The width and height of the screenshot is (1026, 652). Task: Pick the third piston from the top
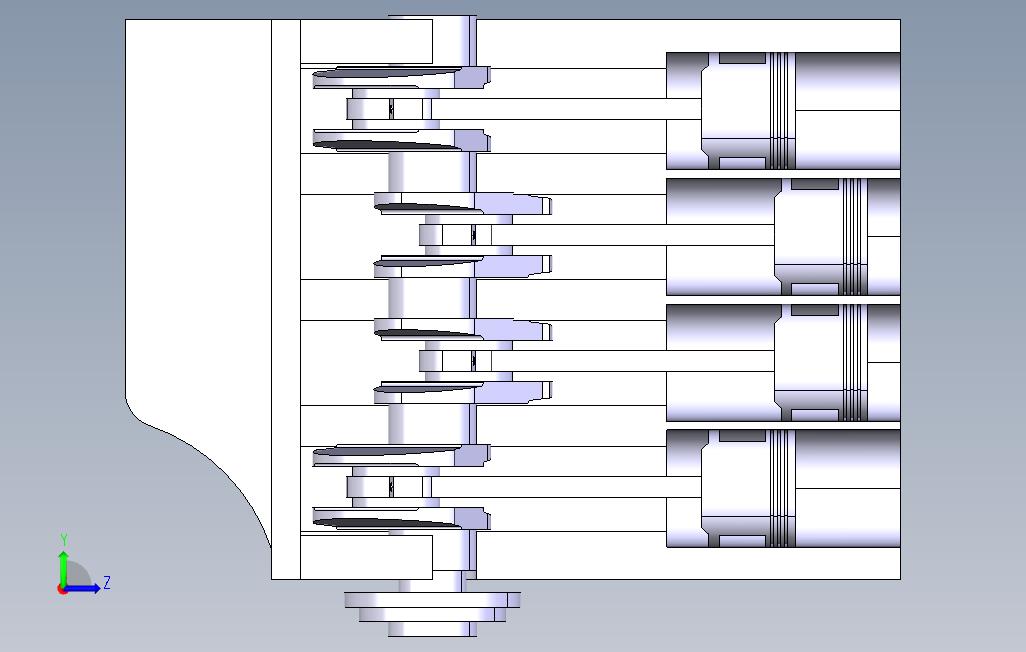(821, 362)
